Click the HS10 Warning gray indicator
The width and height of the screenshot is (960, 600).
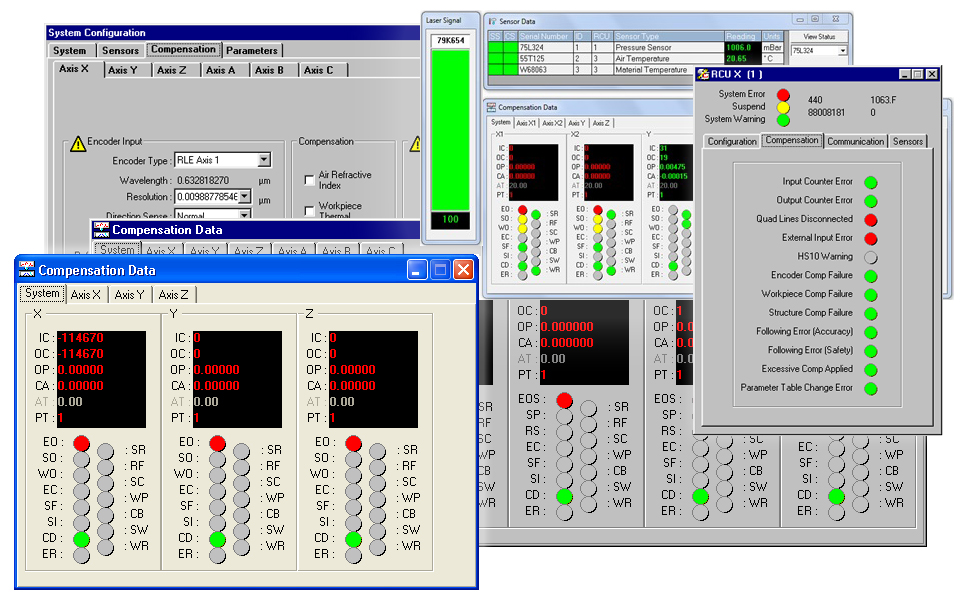pyautogui.click(x=871, y=257)
